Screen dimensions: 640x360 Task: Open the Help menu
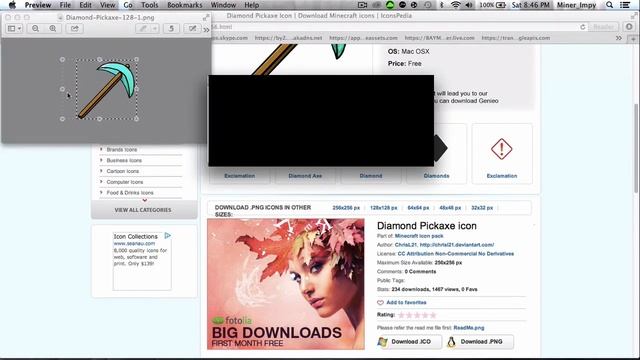click(251, 5)
